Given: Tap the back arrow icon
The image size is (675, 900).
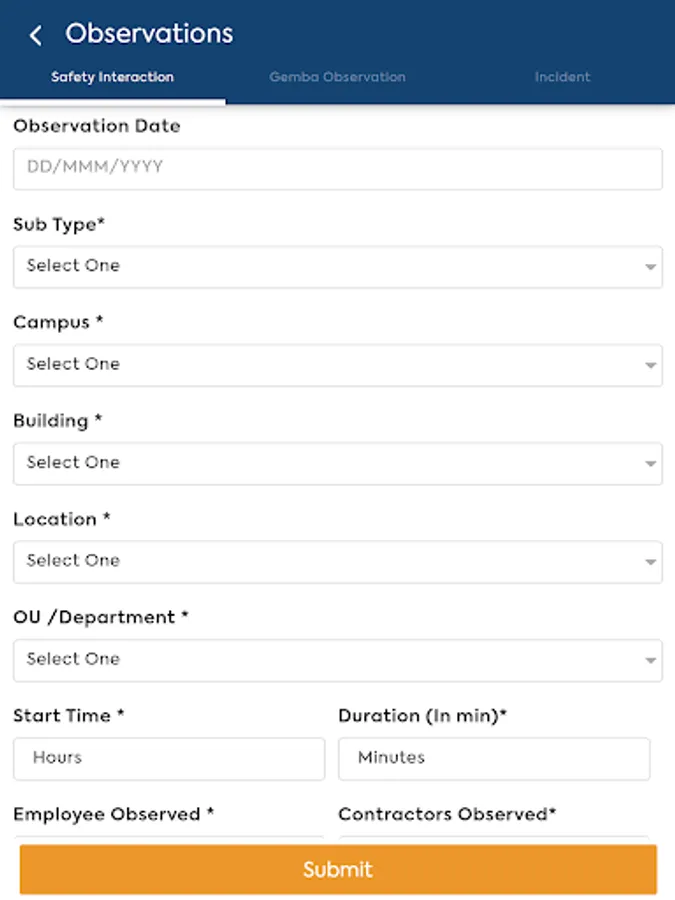Looking at the screenshot, I should (x=36, y=36).
